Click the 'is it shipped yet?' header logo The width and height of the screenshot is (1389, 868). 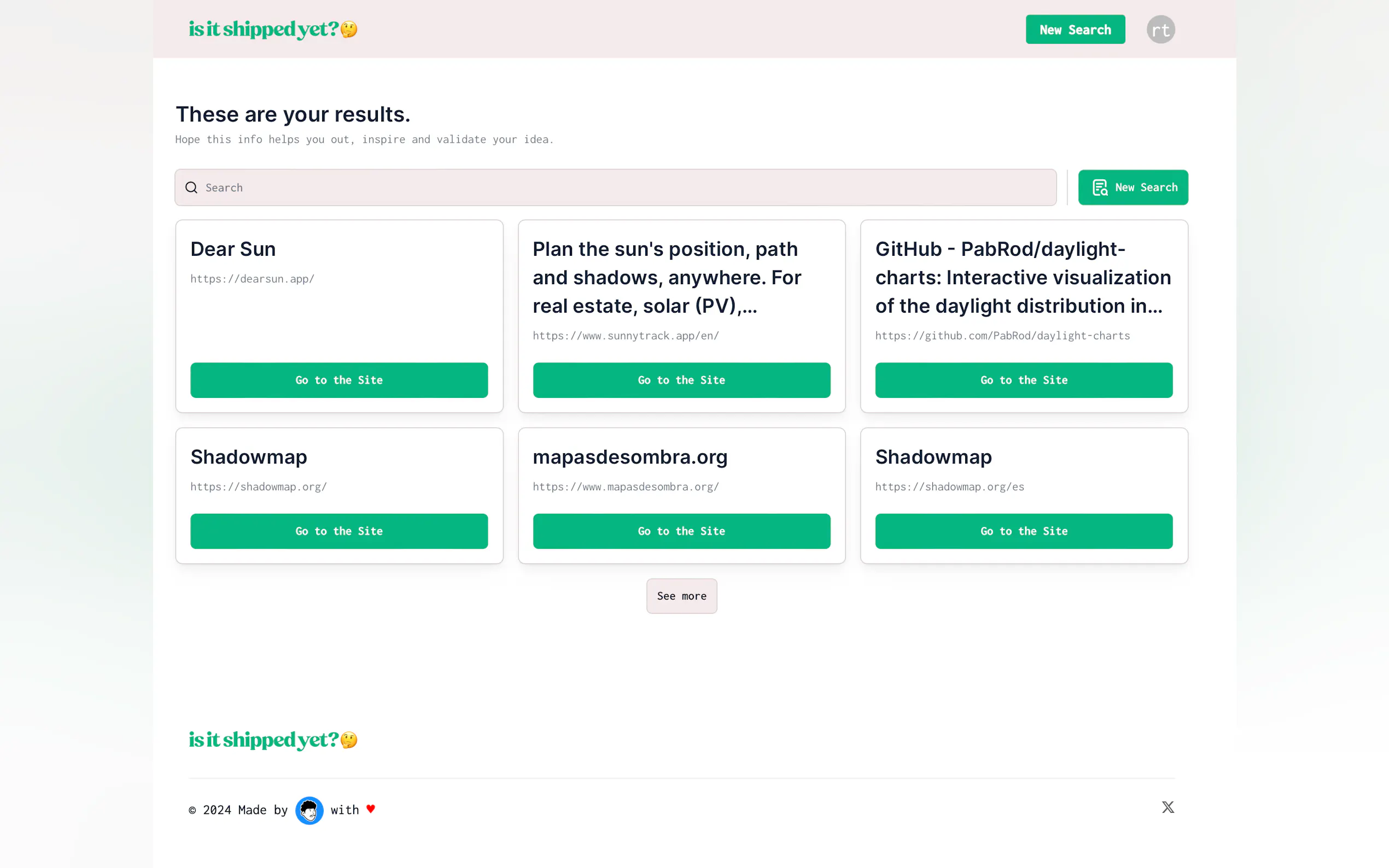[x=273, y=30]
